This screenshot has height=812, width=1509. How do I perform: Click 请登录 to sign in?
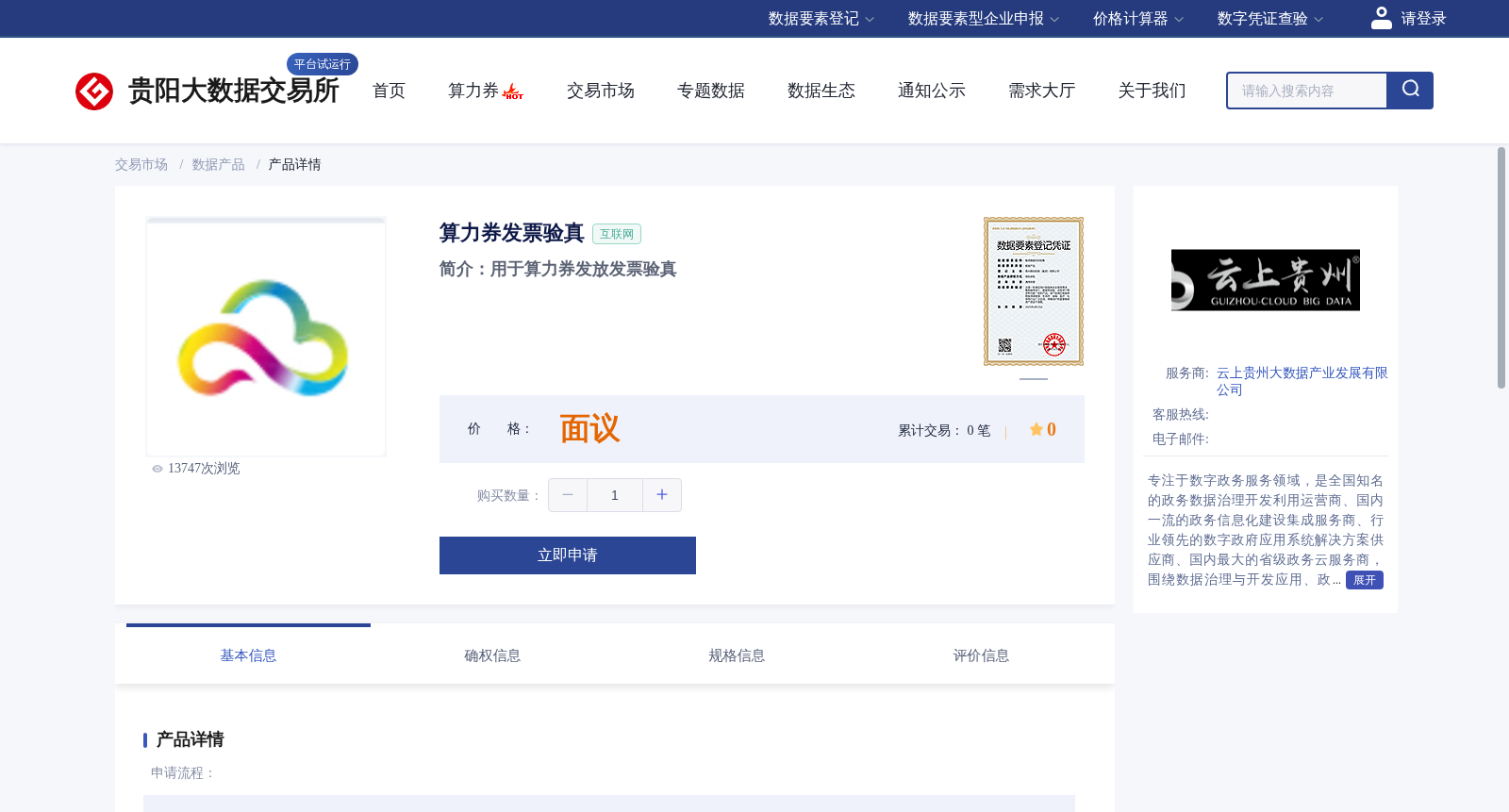click(x=1423, y=19)
